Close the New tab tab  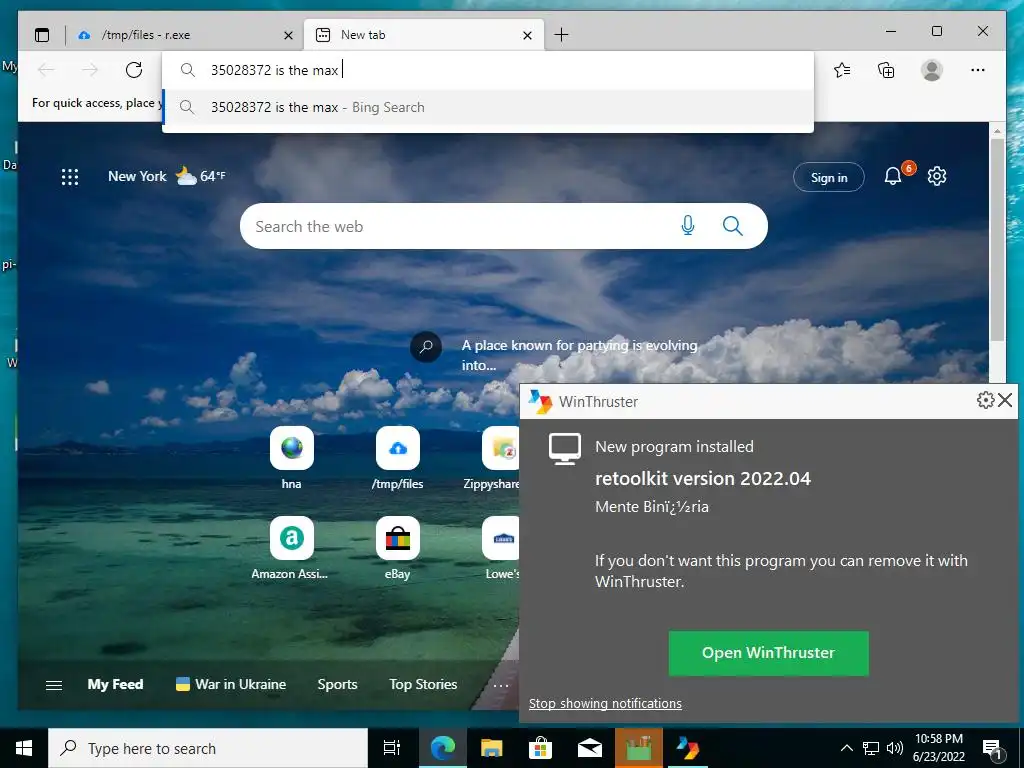tap(528, 35)
